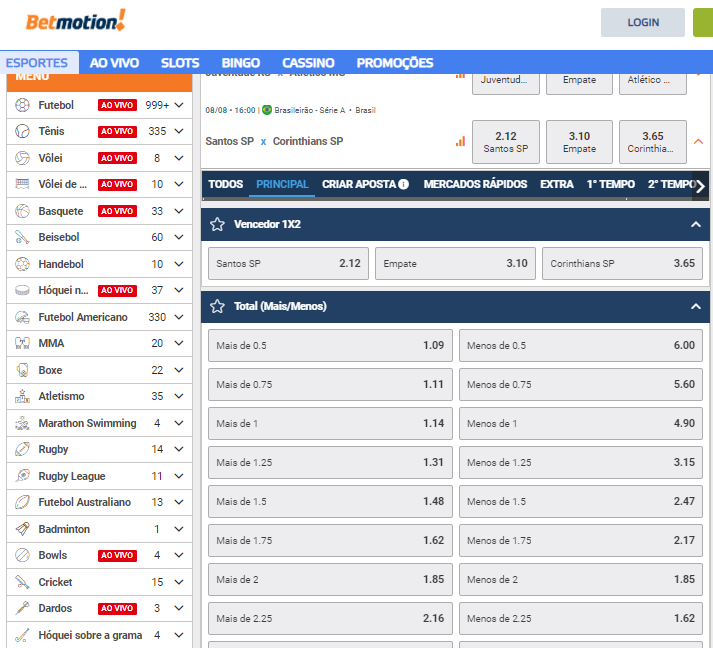This screenshot has width=713, height=648.
Task: Click the Santos SP x Corinthians SP match title
Action: (x=274, y=141)
